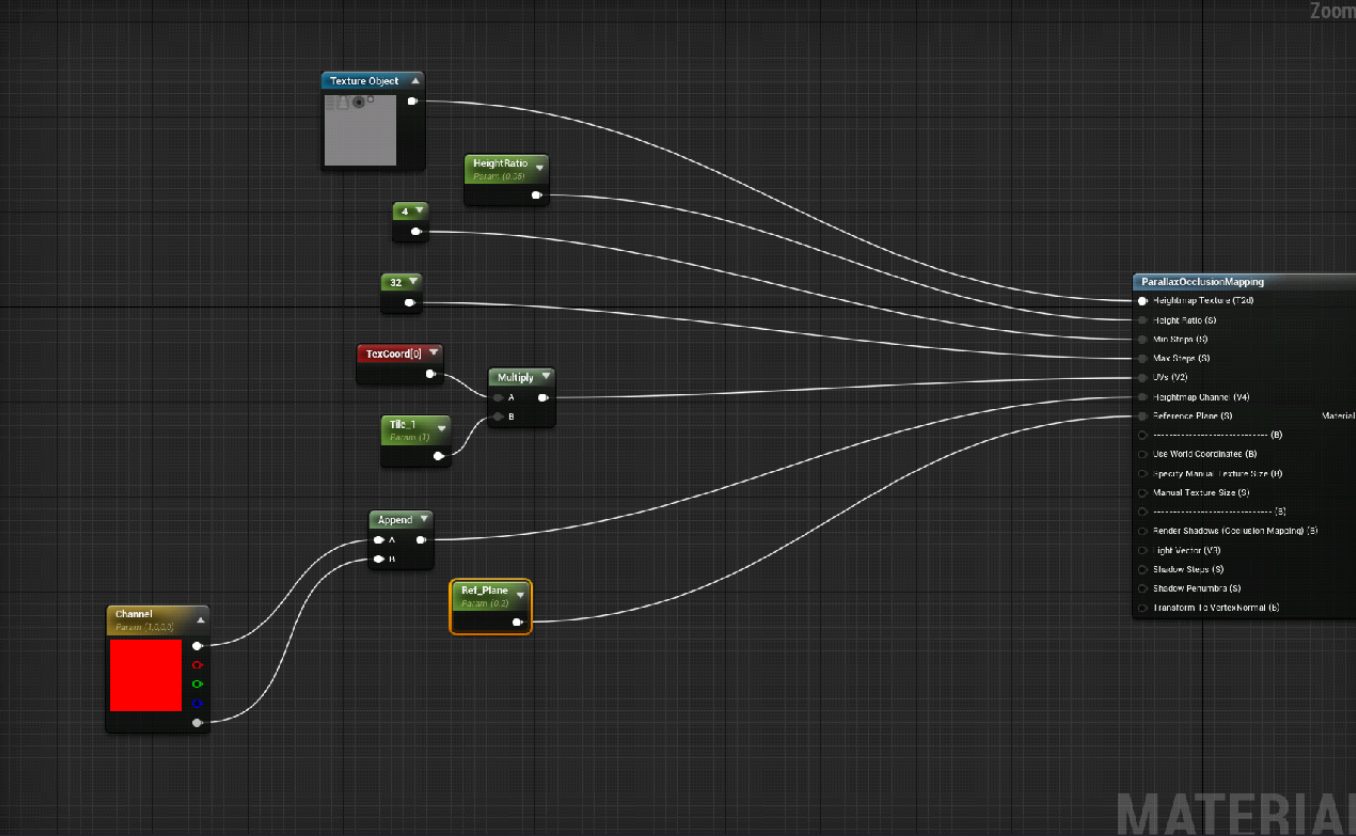Select the Ref_Plane node title

[484, 590]
